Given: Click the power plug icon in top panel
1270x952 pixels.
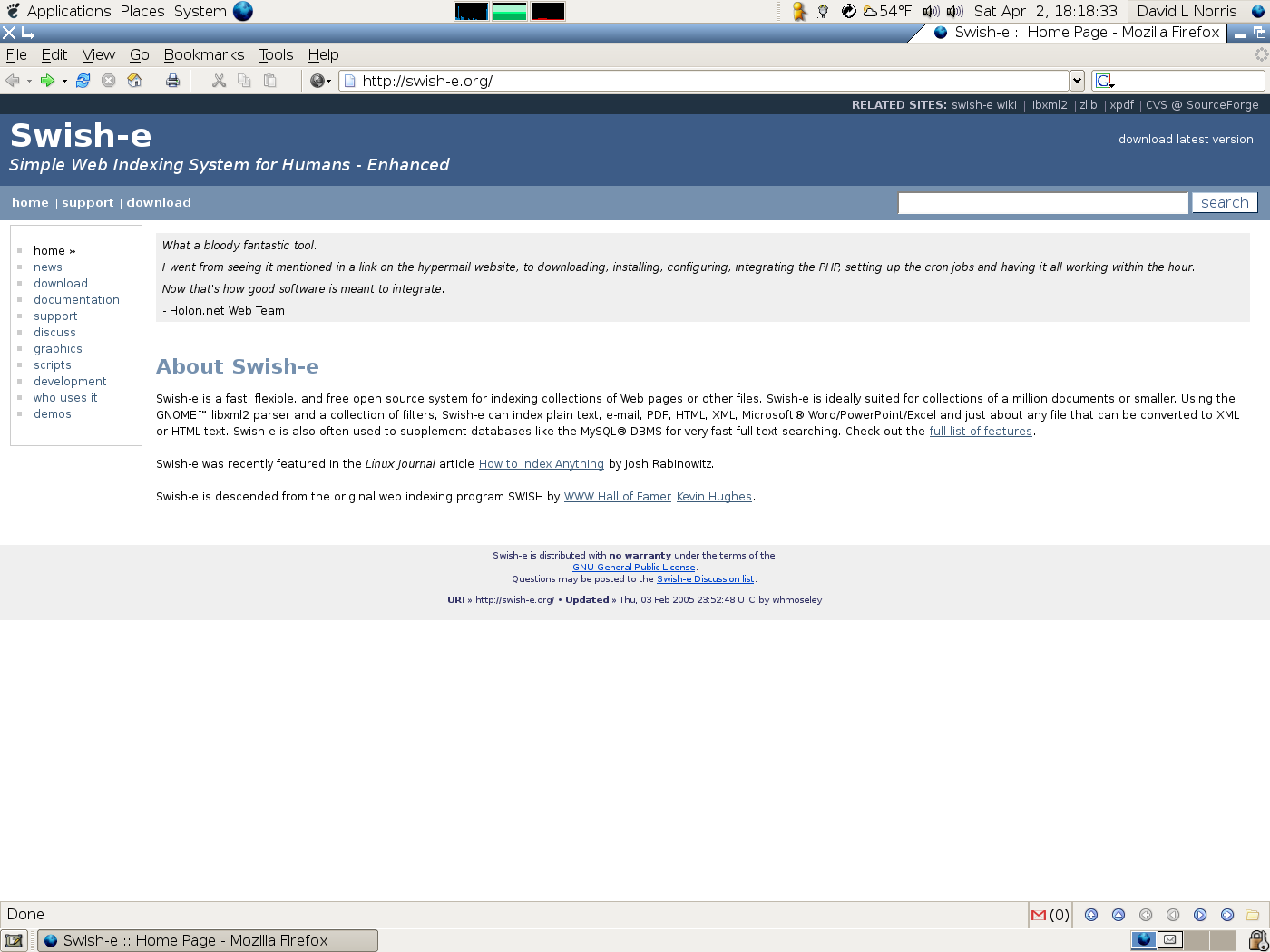Looking at the screenshot, I should point(823,11).
